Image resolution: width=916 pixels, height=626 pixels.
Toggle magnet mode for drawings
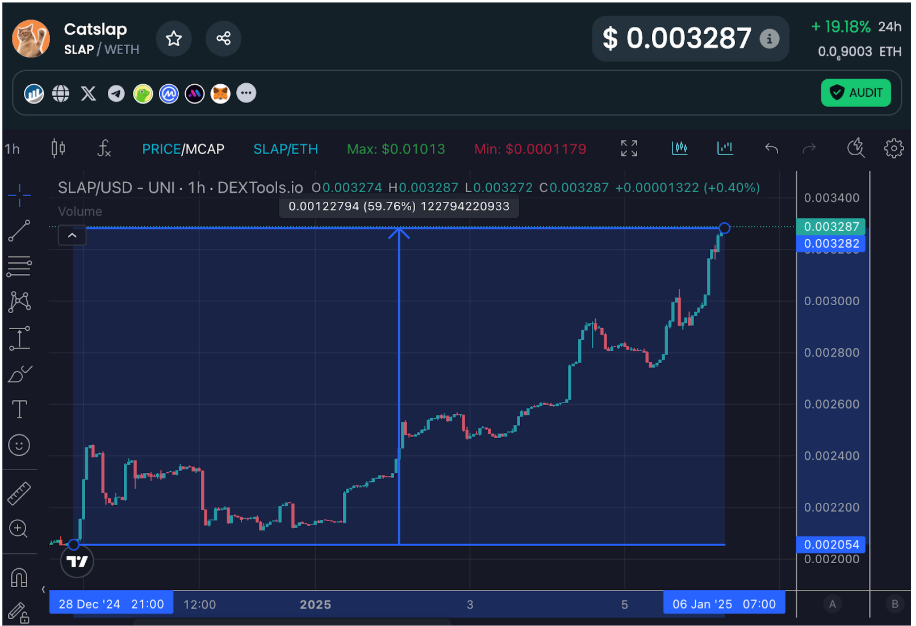tap(19, 577)
